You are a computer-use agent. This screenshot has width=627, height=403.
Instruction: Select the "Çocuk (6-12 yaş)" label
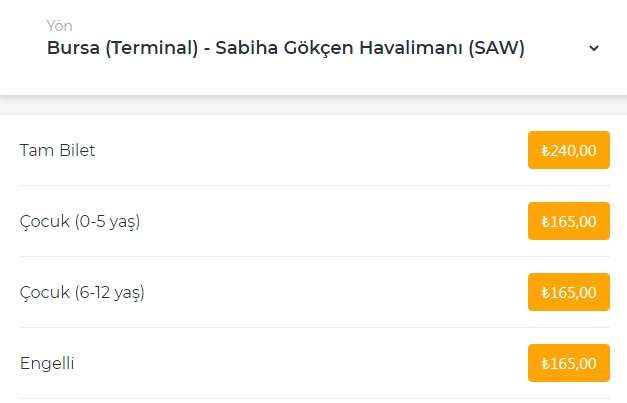tap(82, 292)
